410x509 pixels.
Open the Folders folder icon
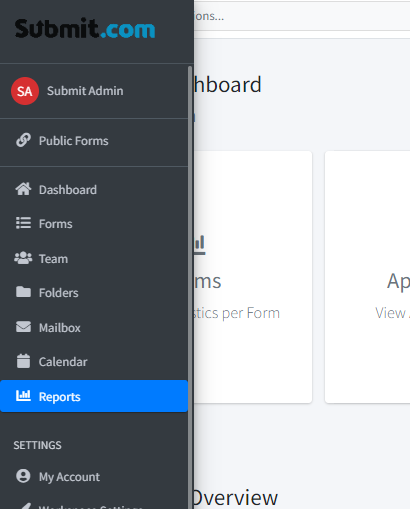(x=23, y=292)
